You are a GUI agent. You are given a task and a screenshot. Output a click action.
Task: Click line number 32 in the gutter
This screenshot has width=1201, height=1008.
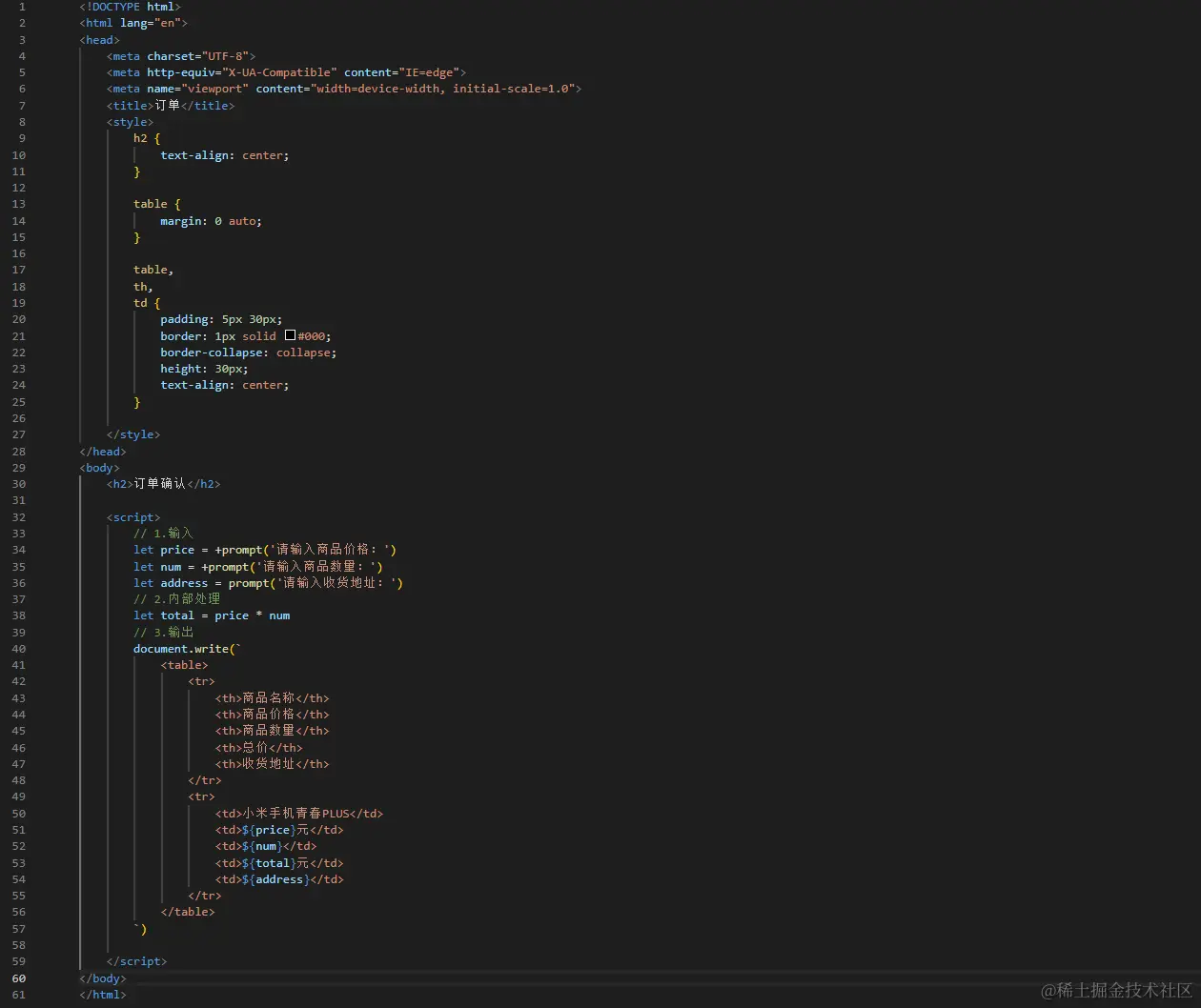19,517
